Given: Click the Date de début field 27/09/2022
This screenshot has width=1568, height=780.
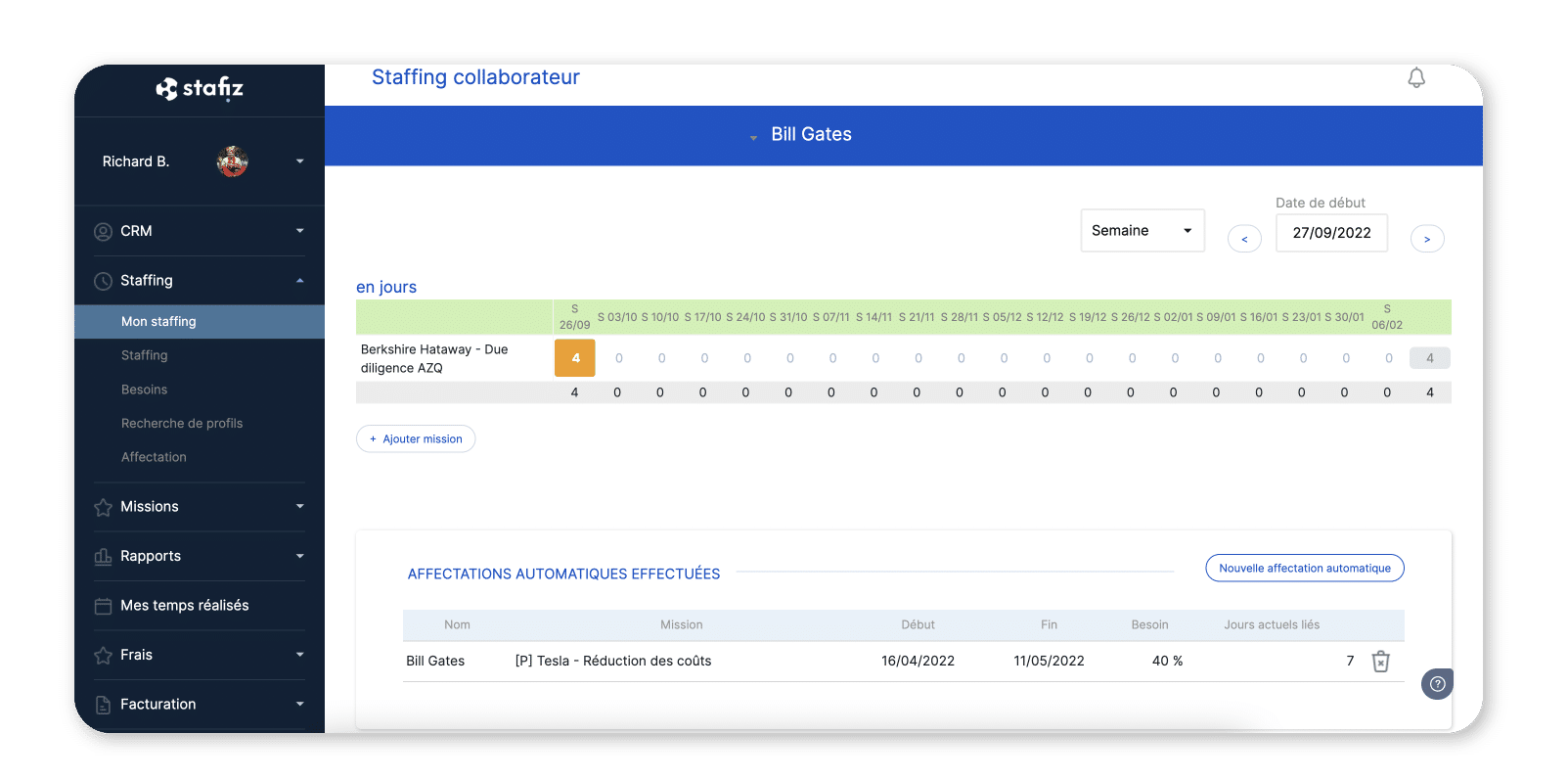Looking at the screenshot, I should 1331,233.
